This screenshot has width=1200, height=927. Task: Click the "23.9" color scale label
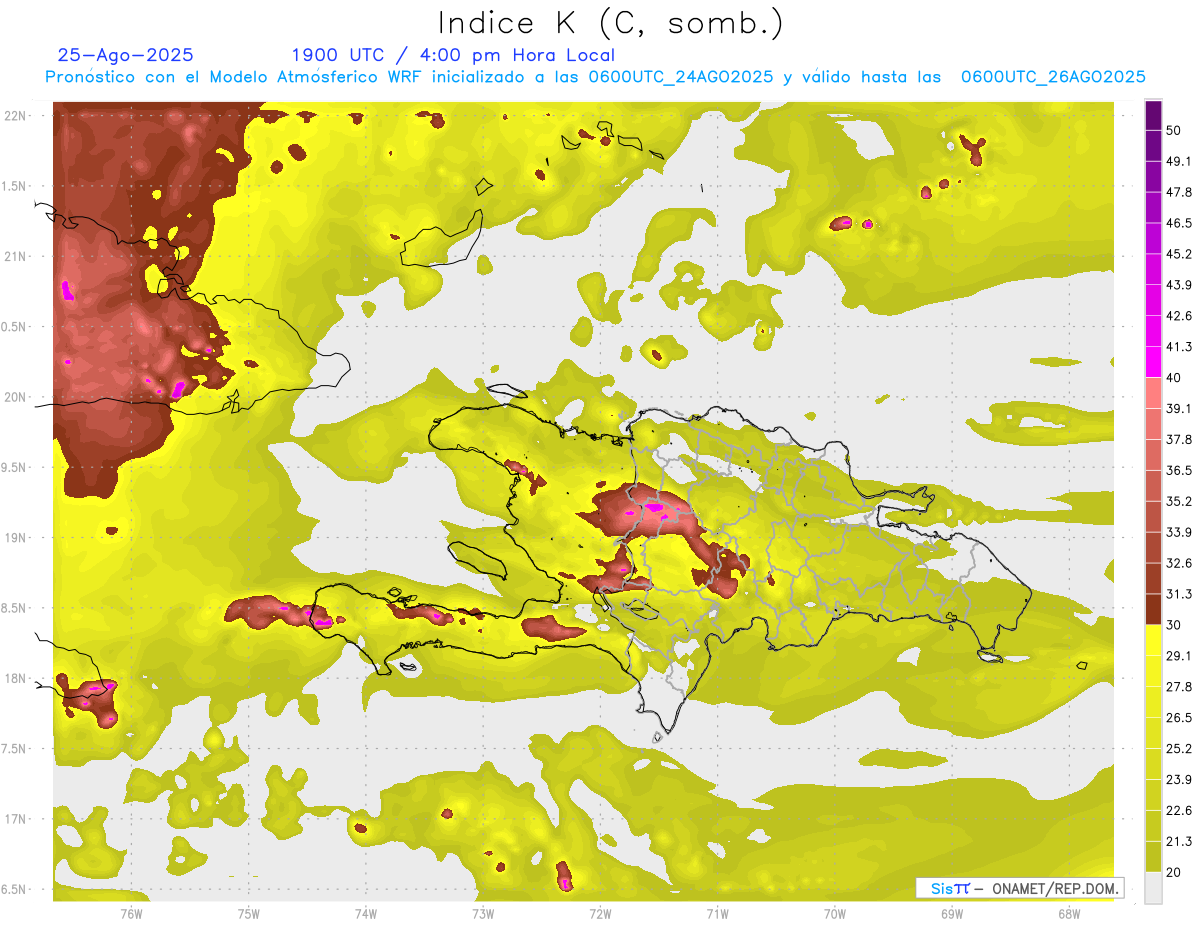[x=1179, y=780]
